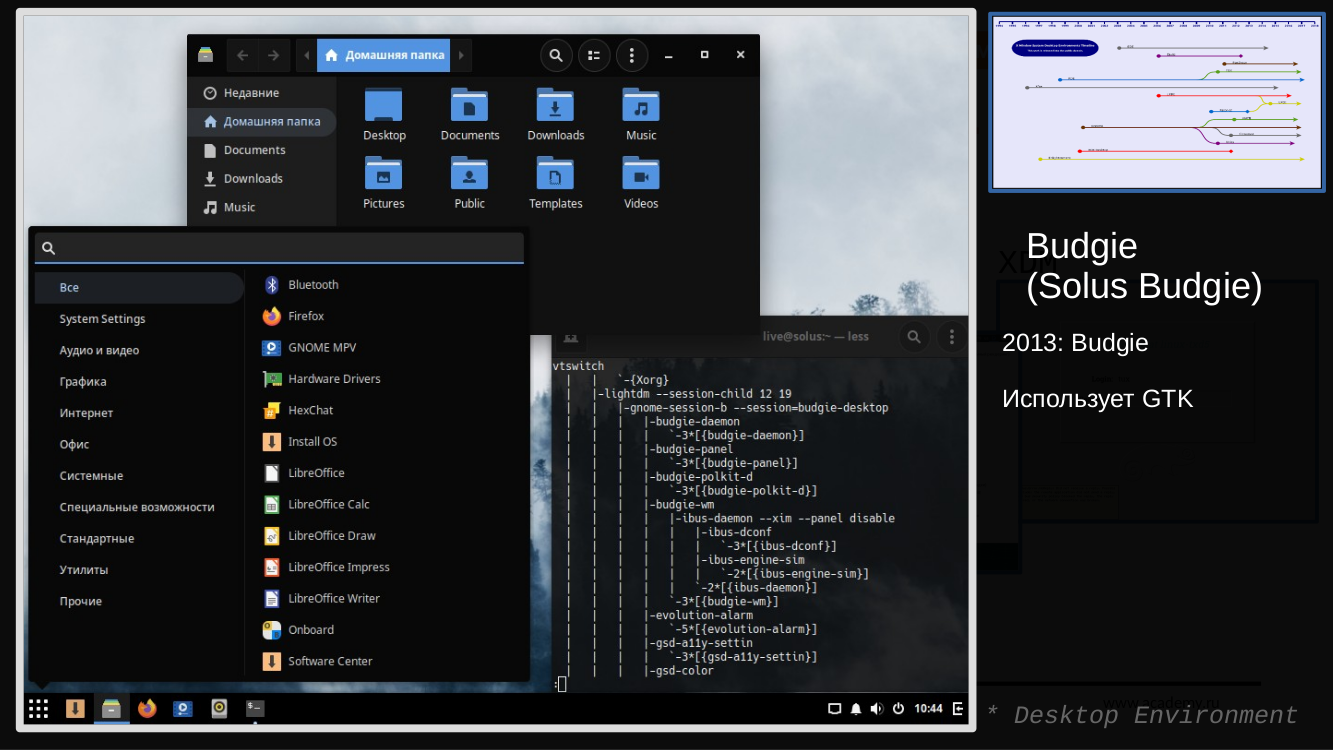The image size is (1333, 750).
Task: Click the Install OS icon in the panel
Action: [x=75, y=709]
